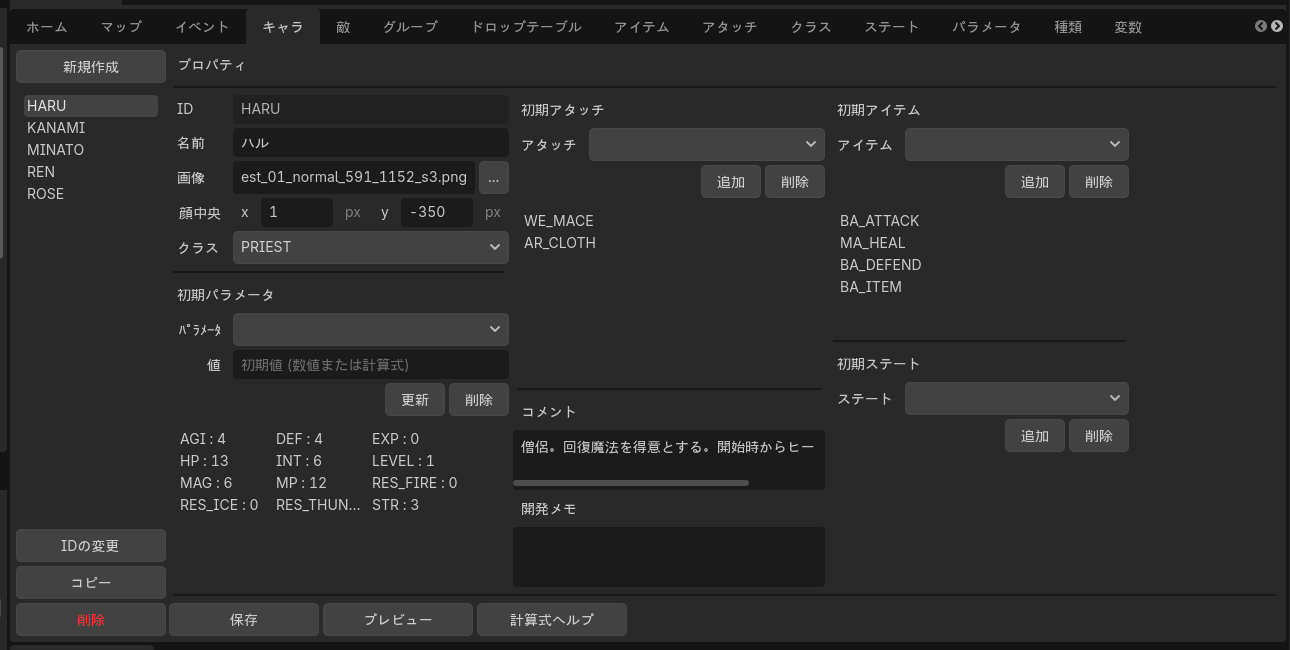
Task: Click the 名前 field containing ハル
Action: pyautogui.click(x=371, y=143)
